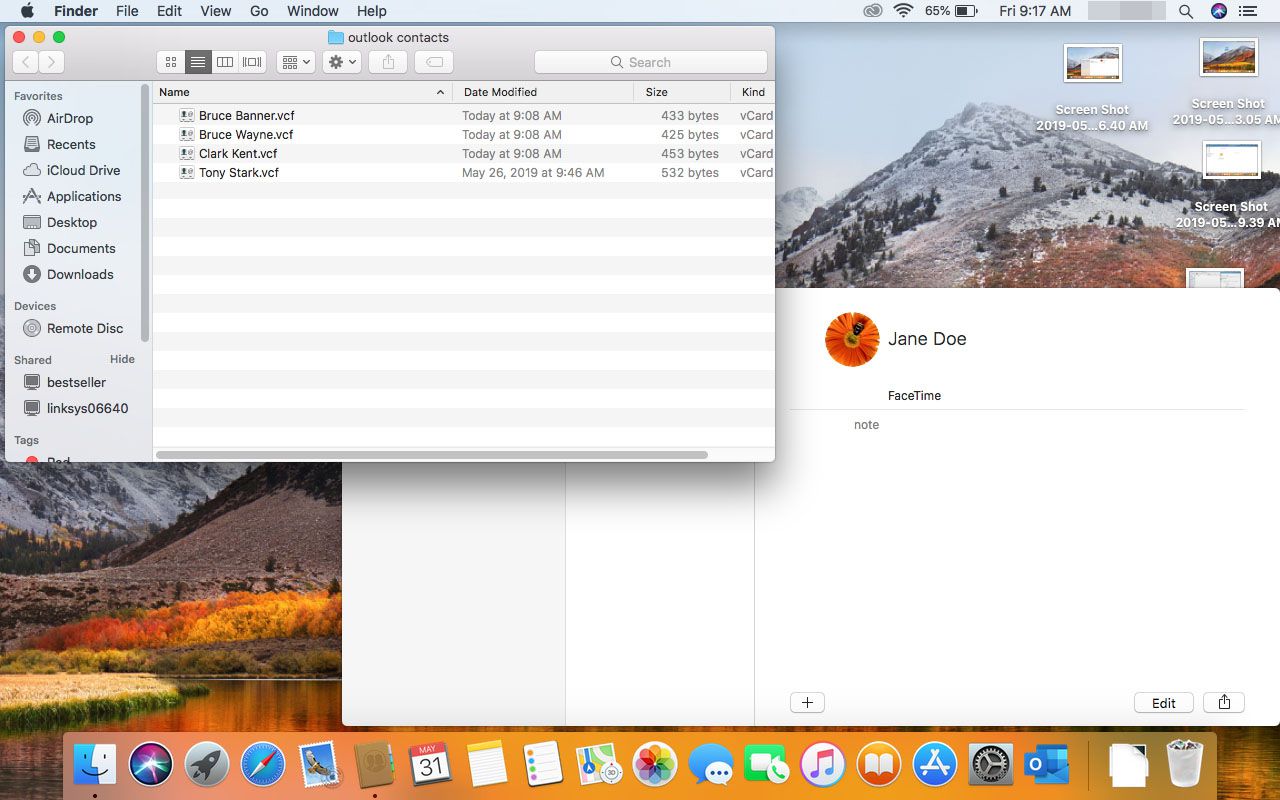Image resolution: width=1280 pixels, height=800 pixels.
Task: Open the group-by arrange dropdown
Action: pyautogui.click(x=296, y=62)
